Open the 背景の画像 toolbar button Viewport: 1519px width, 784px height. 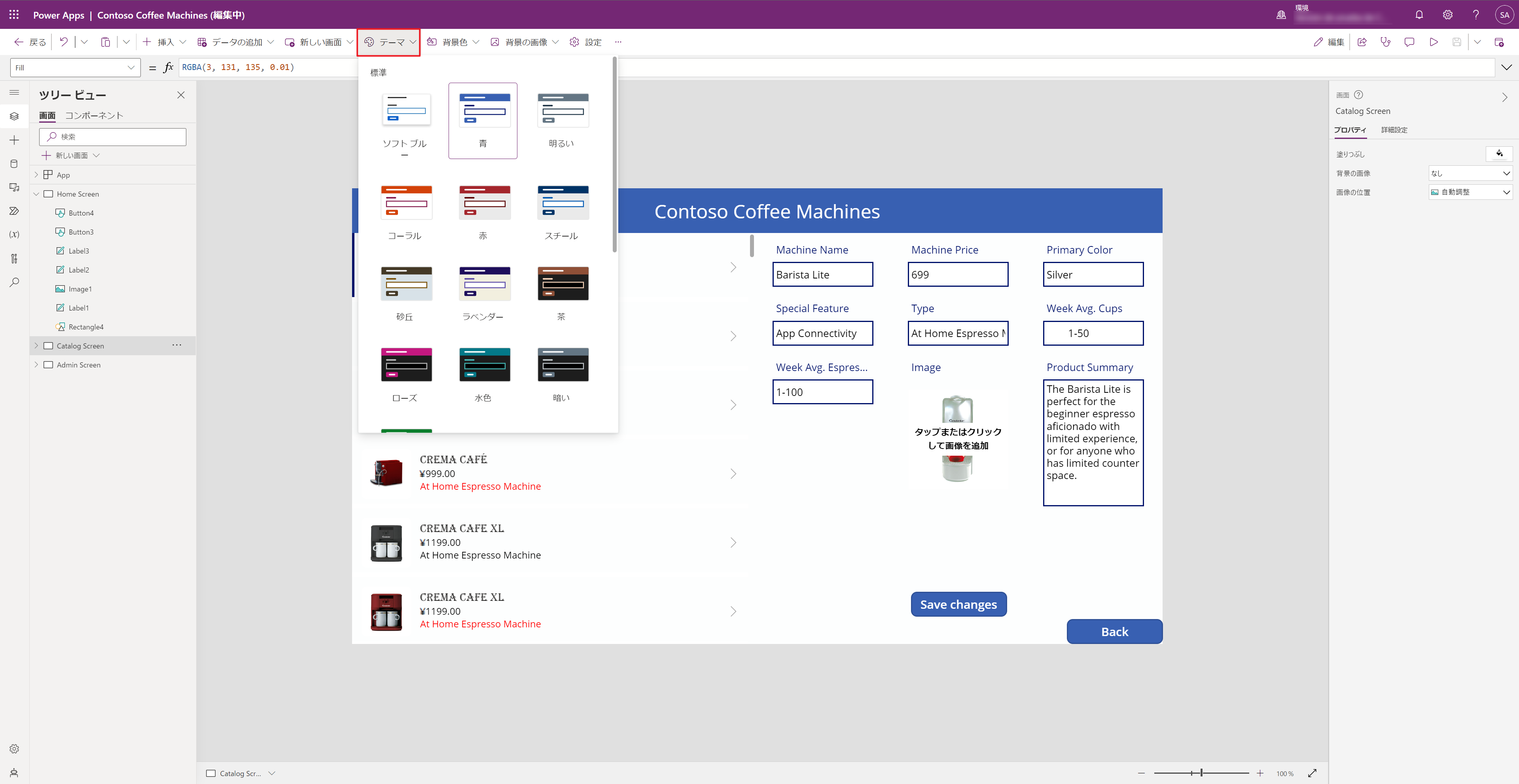tap(524, 42)
